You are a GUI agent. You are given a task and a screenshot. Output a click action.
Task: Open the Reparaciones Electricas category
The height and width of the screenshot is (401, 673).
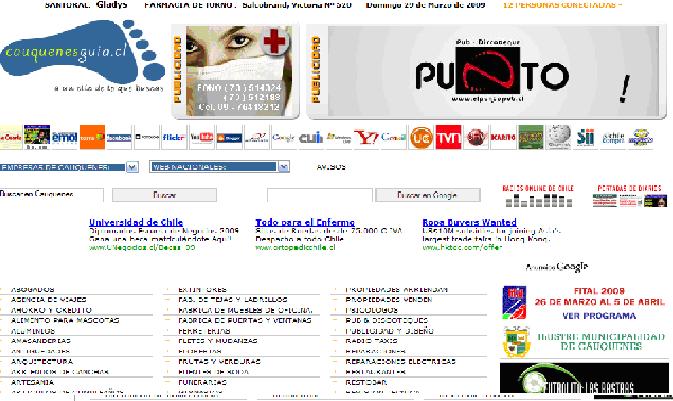(400, 362)
